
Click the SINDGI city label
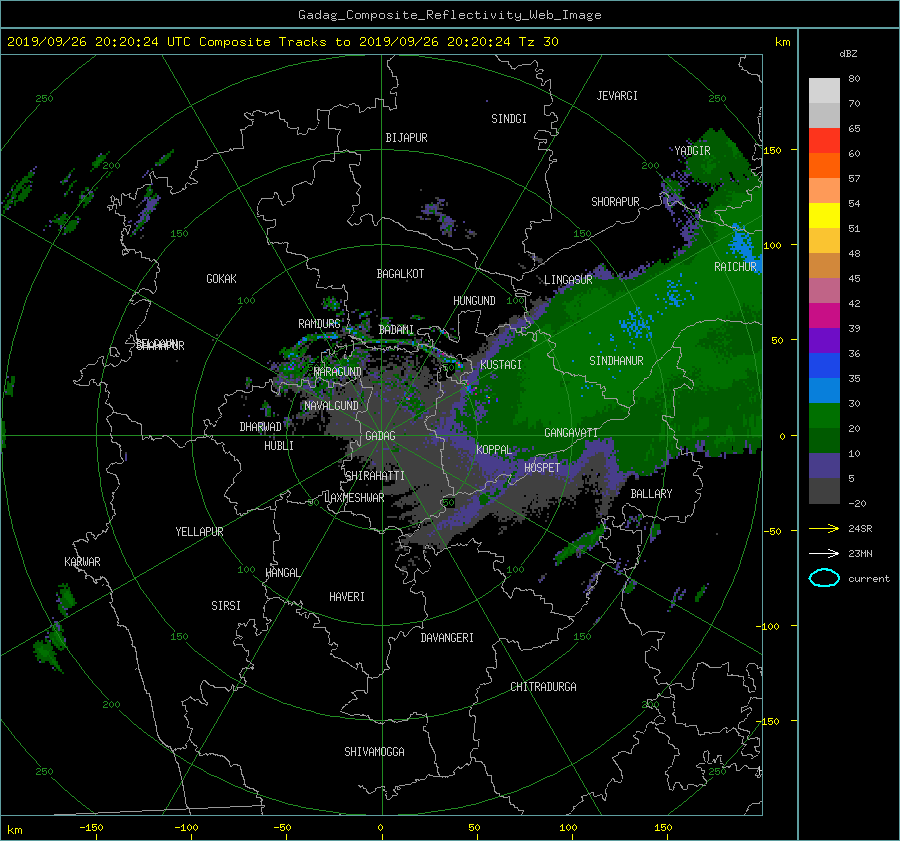pyautogui.click(x=509, y=119)
